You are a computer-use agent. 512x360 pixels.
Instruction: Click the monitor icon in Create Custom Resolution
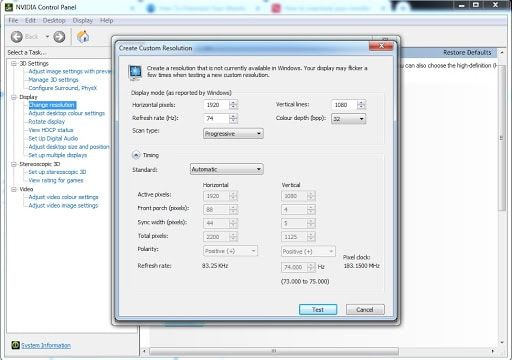(135, 72)
